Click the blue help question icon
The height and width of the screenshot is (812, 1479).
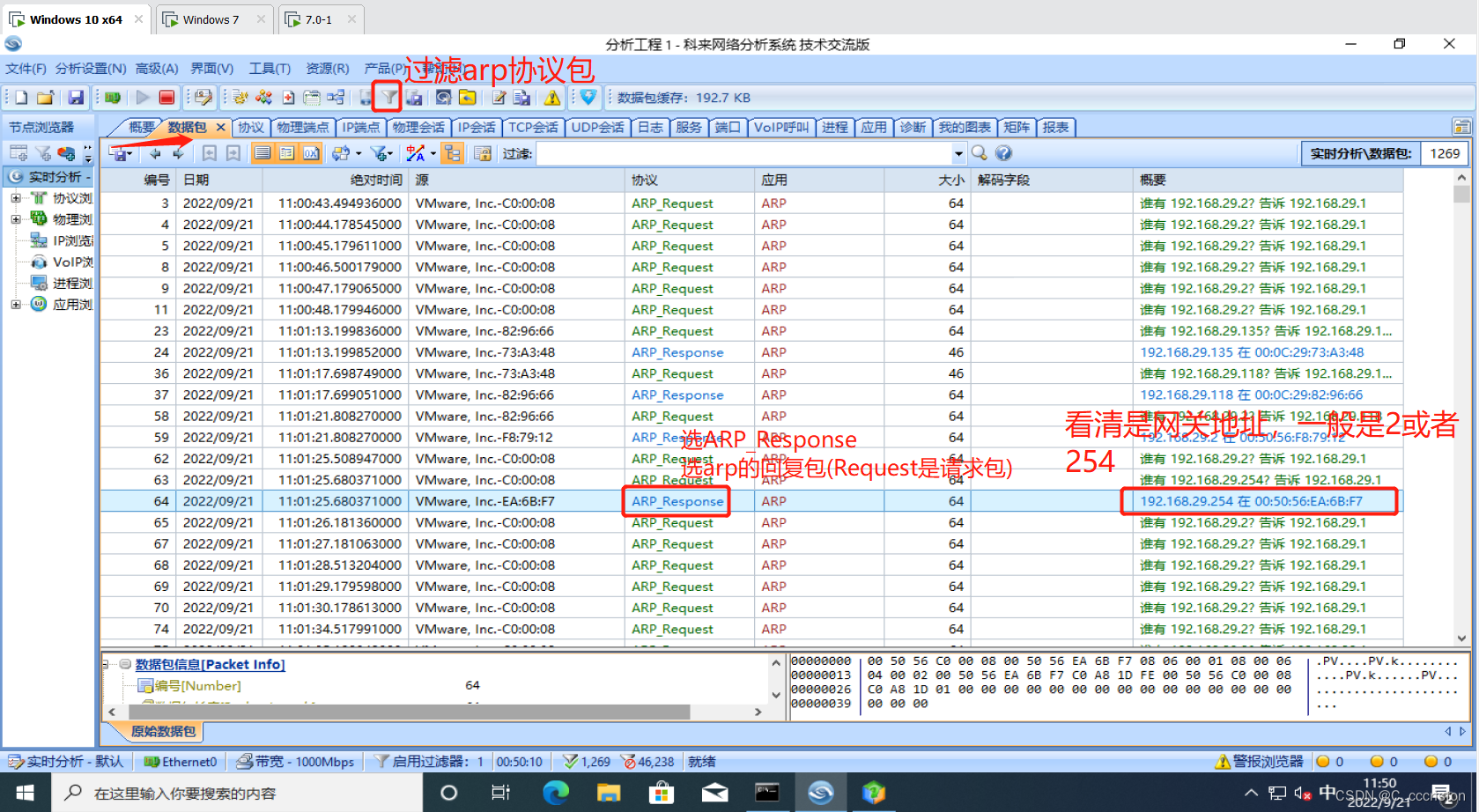tap(1003, 153)
